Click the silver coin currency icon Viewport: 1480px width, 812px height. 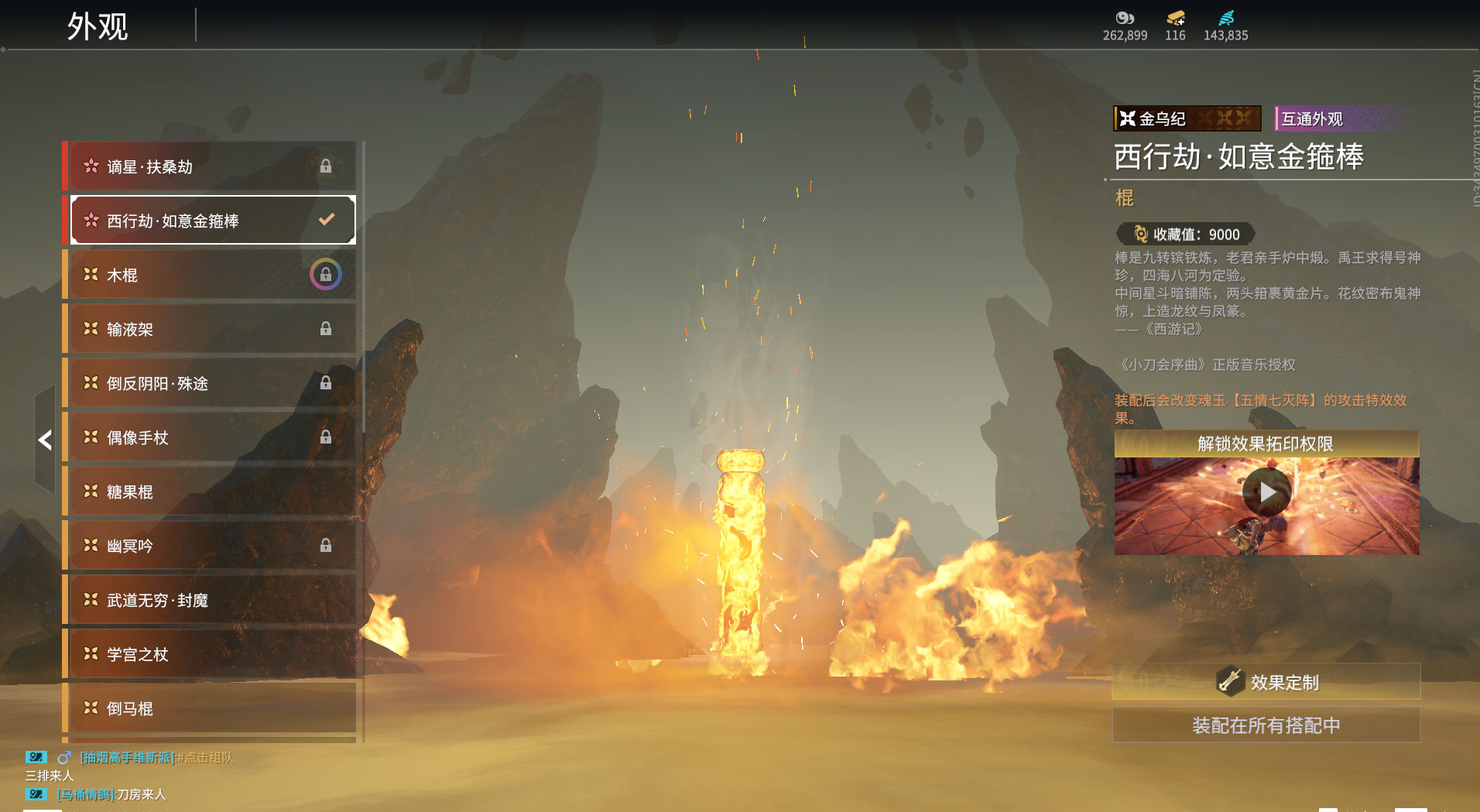tap(1124, 18)
